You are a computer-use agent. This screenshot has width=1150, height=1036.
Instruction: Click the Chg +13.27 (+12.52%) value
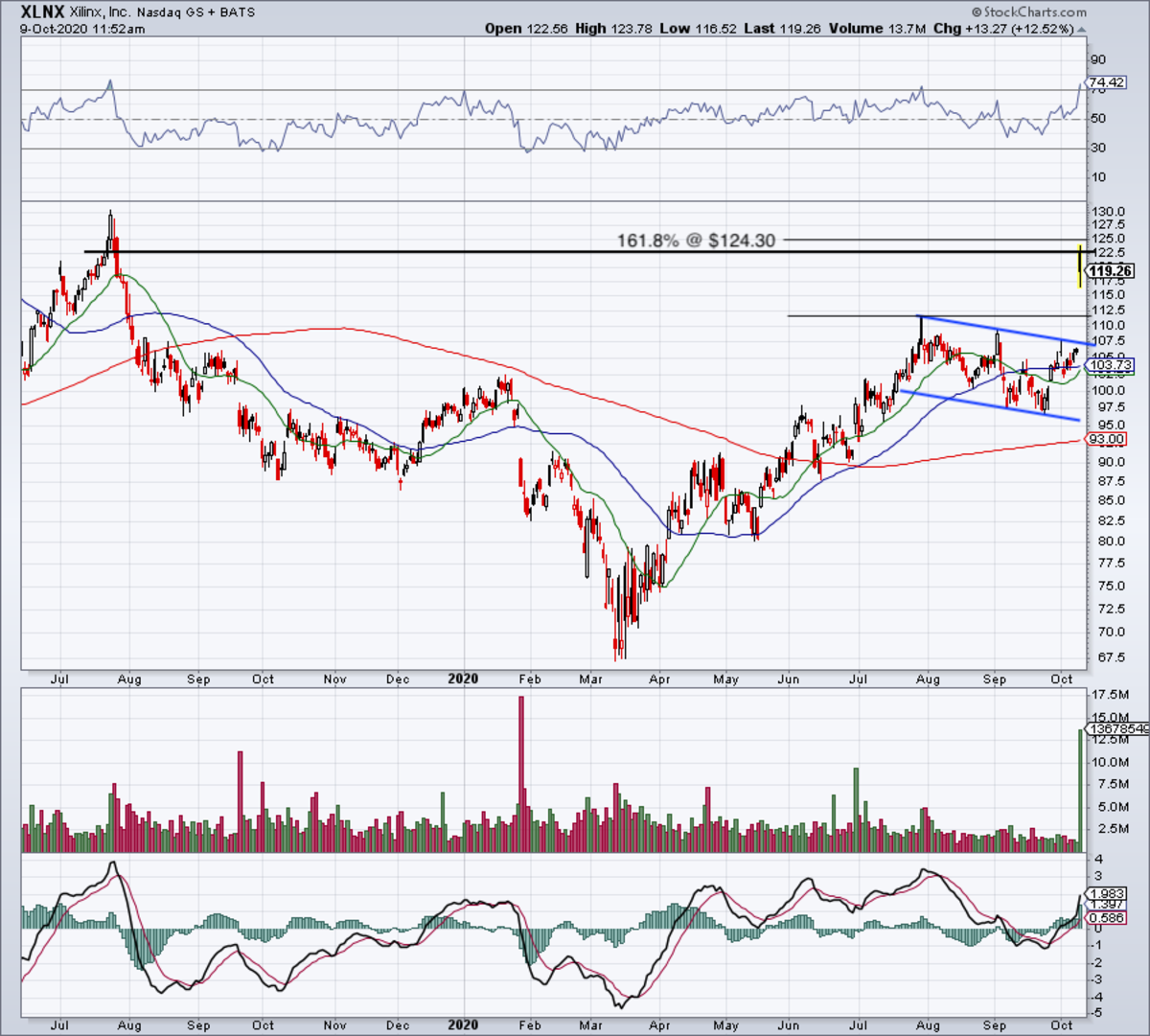(x=1009, y=29)
